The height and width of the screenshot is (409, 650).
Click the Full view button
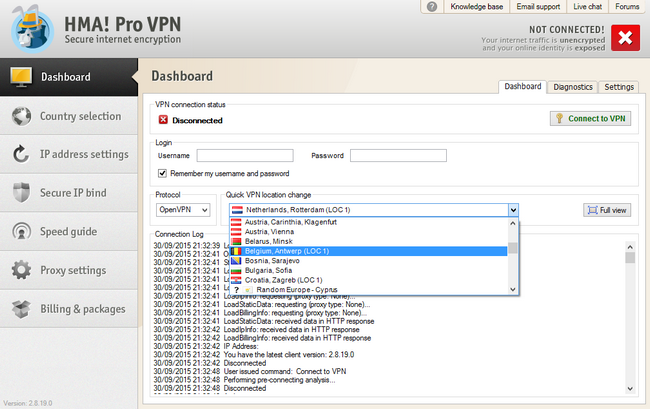607,210
